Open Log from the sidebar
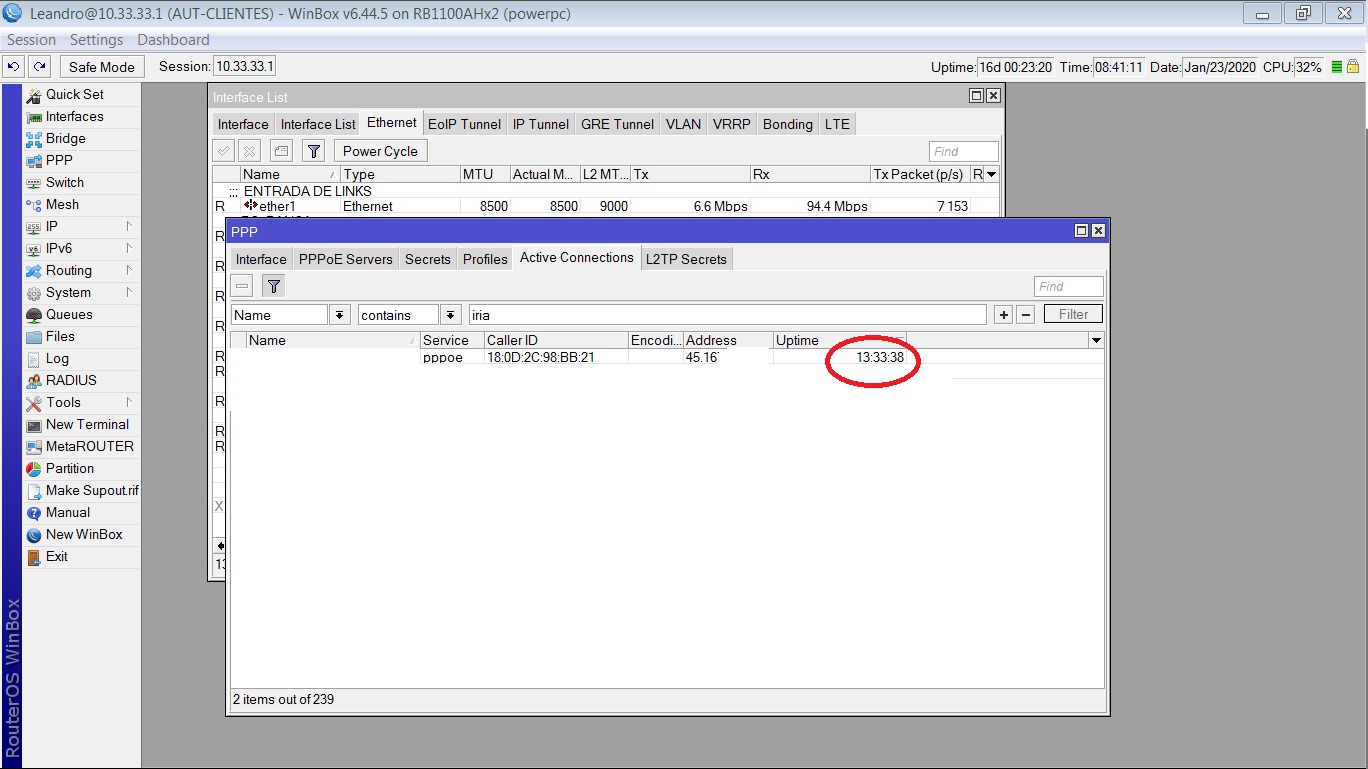The image size is (1368, 769). click(57, 358)
